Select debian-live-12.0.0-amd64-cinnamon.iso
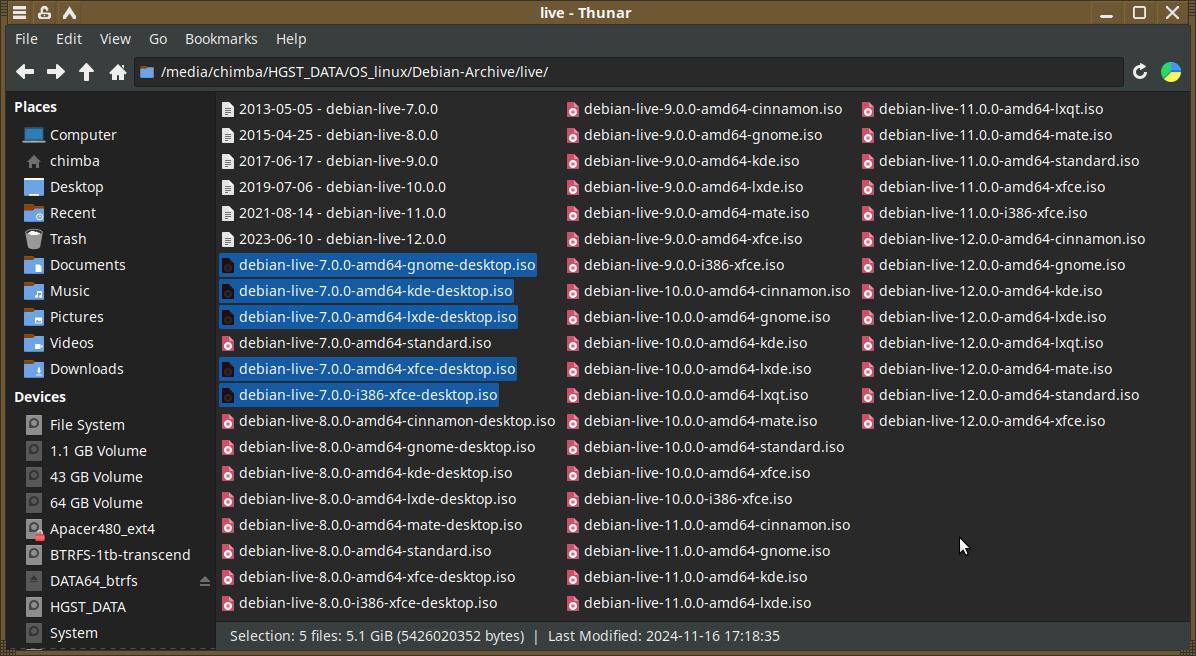The height and width of the screenshot is (656, 1196). click(1003, 239)
